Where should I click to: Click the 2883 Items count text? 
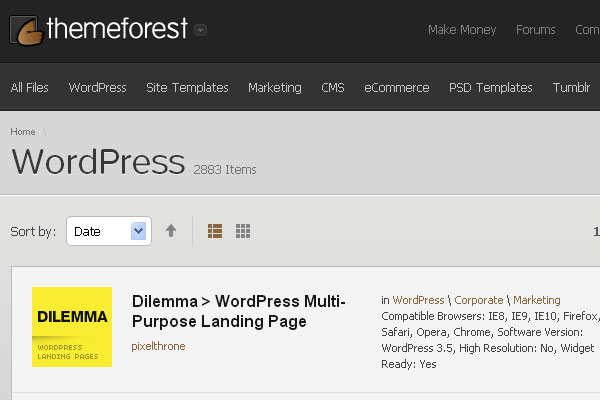(x=225, y=170)
